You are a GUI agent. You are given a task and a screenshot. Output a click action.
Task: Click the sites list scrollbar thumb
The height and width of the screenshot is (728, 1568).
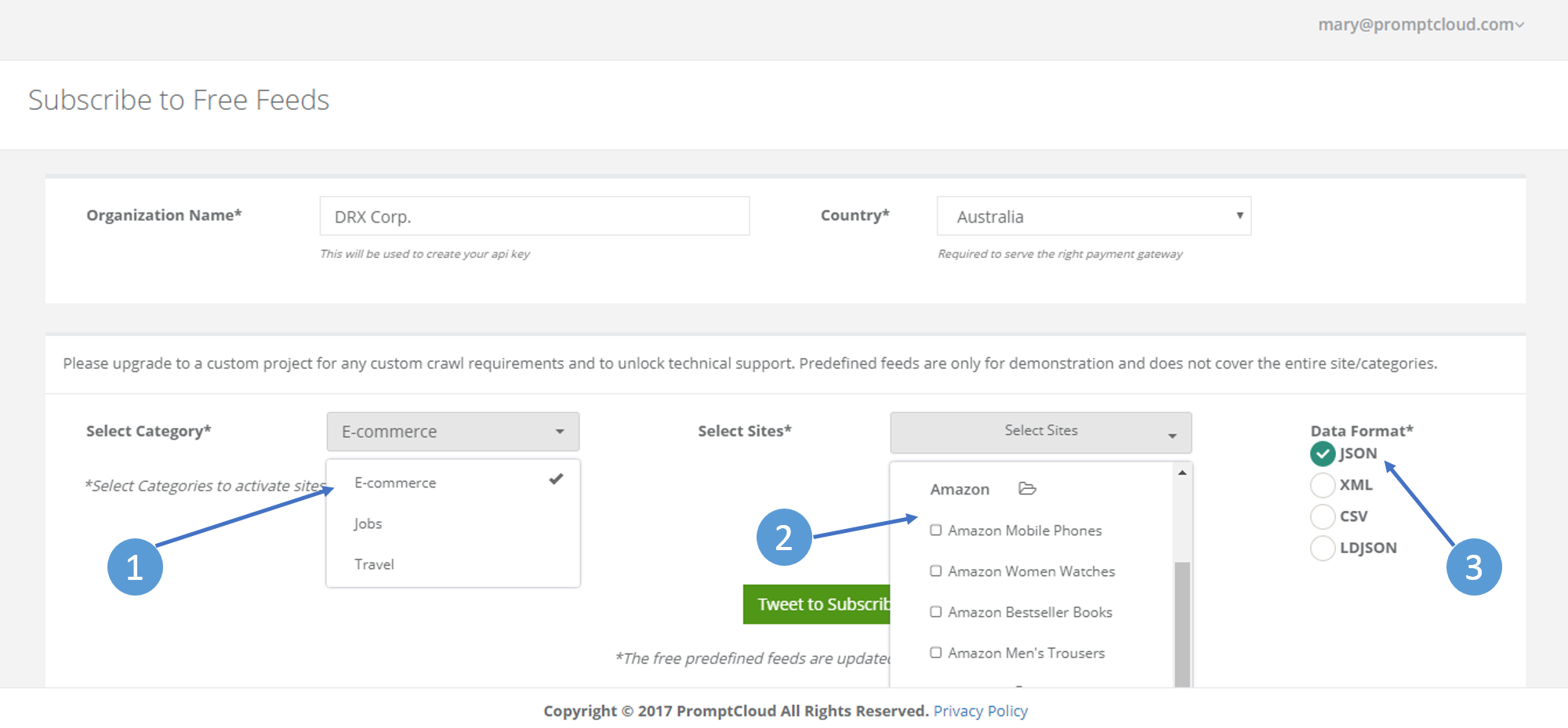pos(1182,624)
